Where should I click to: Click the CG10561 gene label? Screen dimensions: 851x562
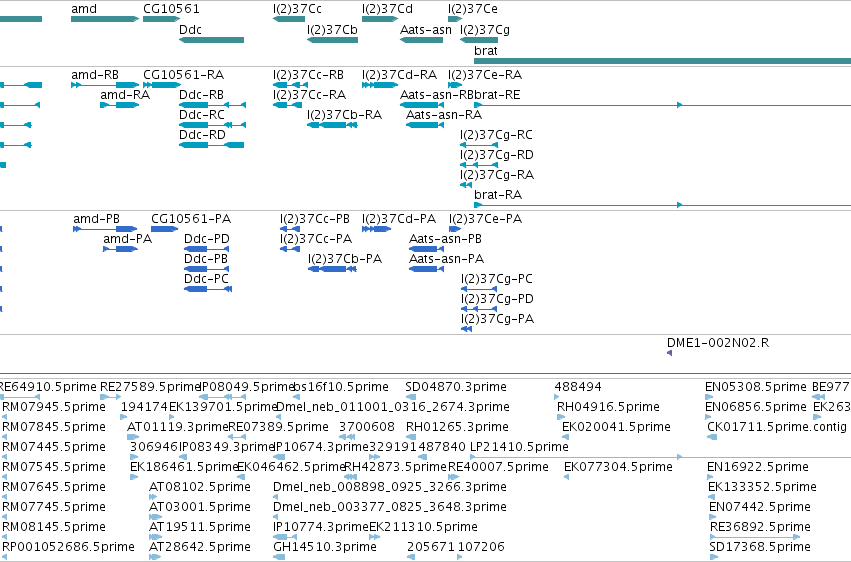click(x=171, y=9)
